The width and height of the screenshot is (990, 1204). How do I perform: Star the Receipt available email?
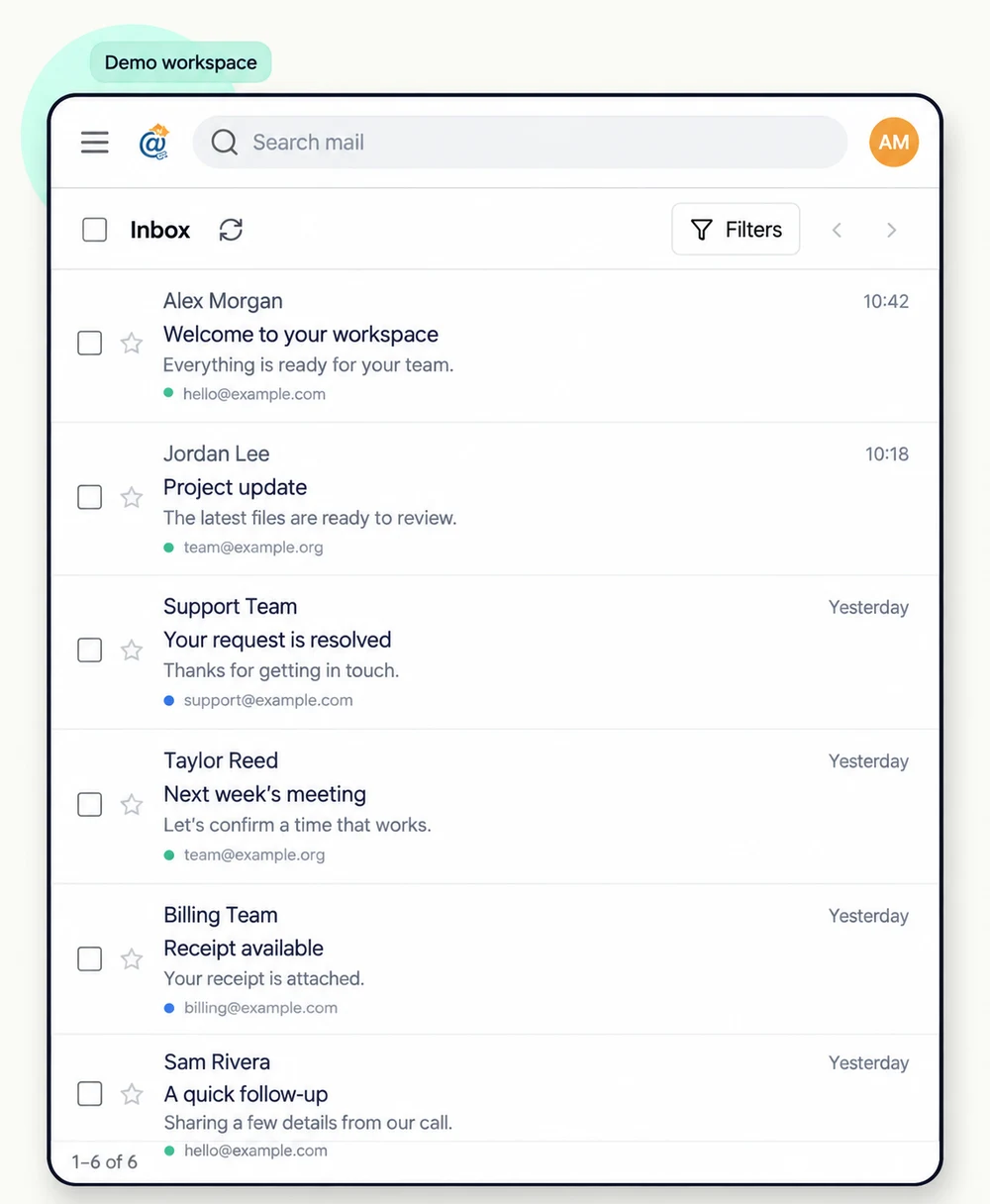pyautogui.click(x=132, y=959)
